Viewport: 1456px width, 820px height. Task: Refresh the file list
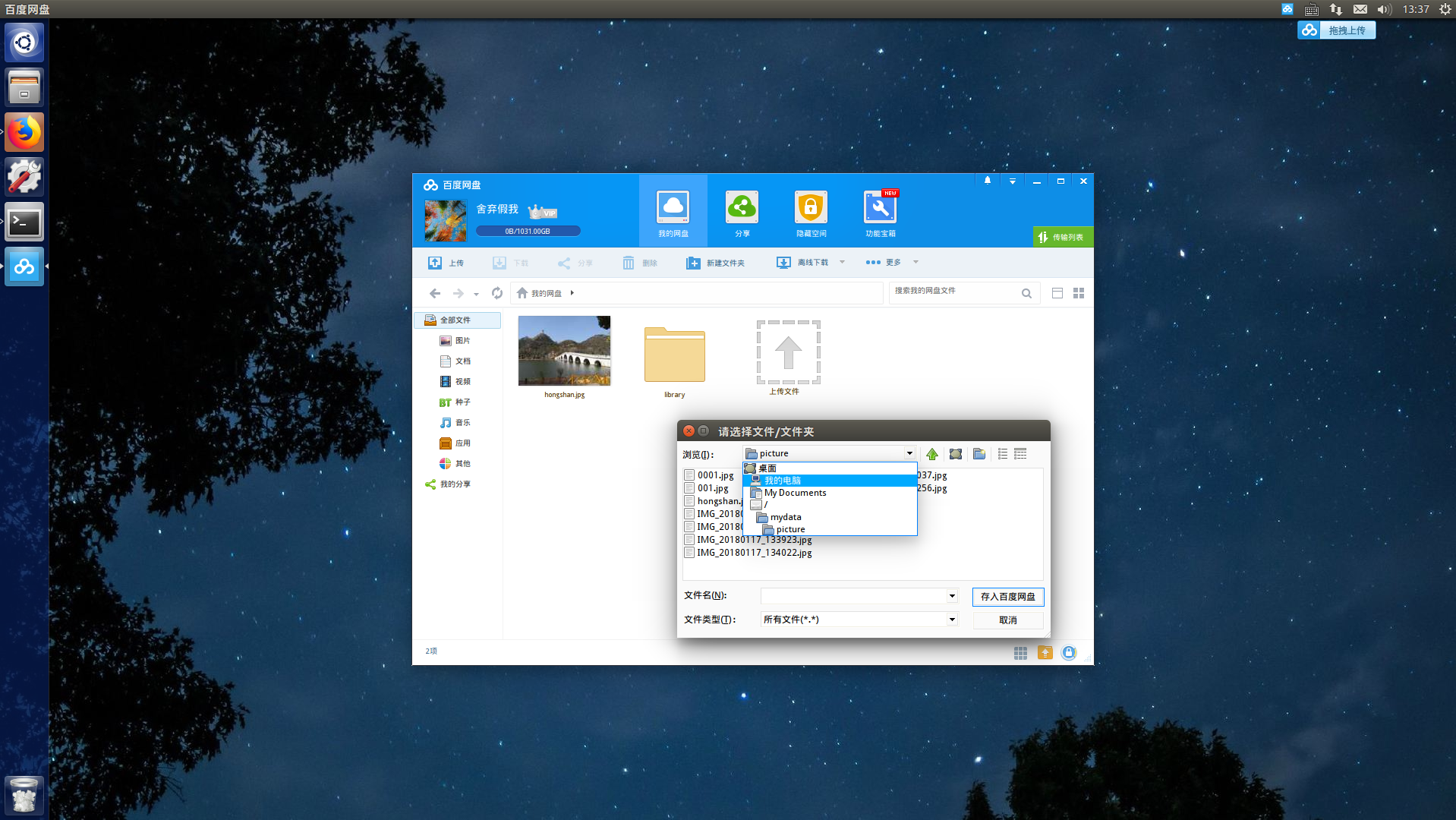[x=497, y=293]
